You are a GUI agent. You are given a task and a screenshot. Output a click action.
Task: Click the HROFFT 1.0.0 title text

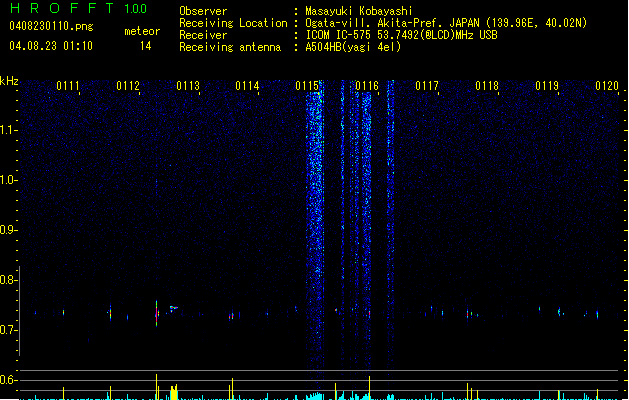(x=78, y=8)
